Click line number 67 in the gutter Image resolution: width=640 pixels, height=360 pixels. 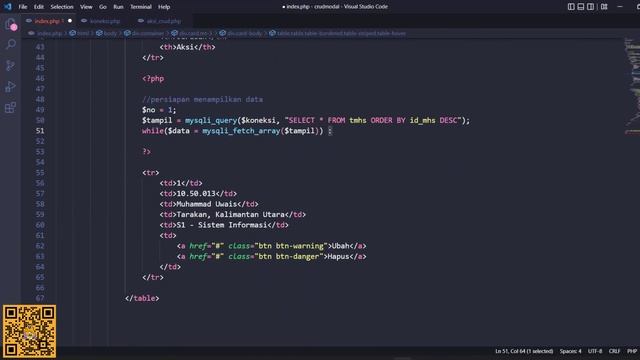point(40,298)
